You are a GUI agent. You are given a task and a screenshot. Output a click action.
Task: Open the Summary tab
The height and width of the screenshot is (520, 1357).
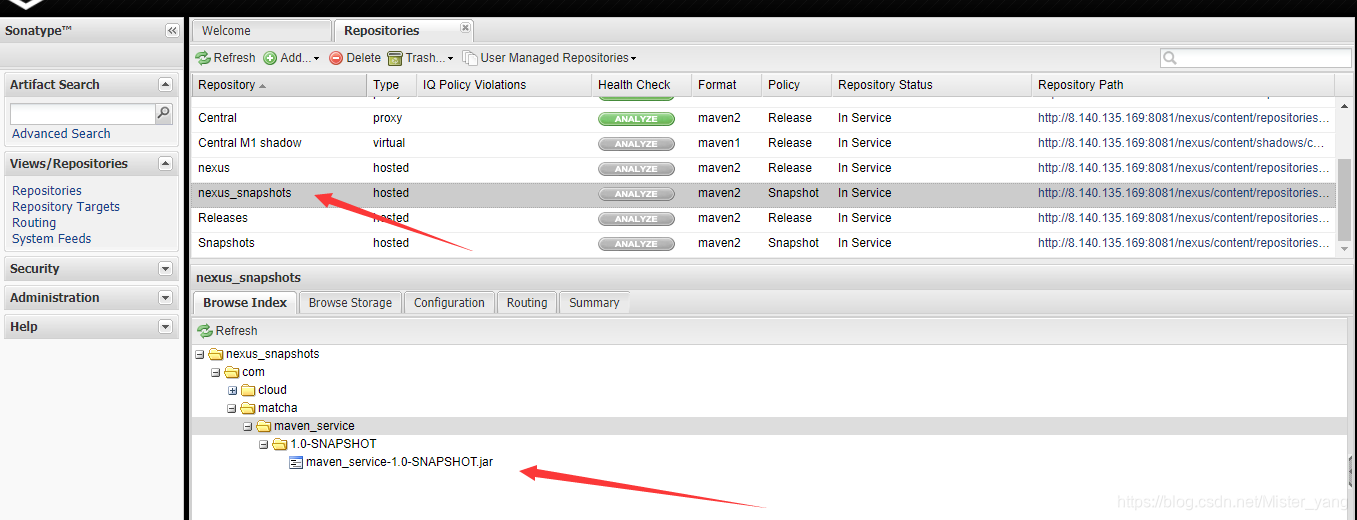tap(594, 303)
